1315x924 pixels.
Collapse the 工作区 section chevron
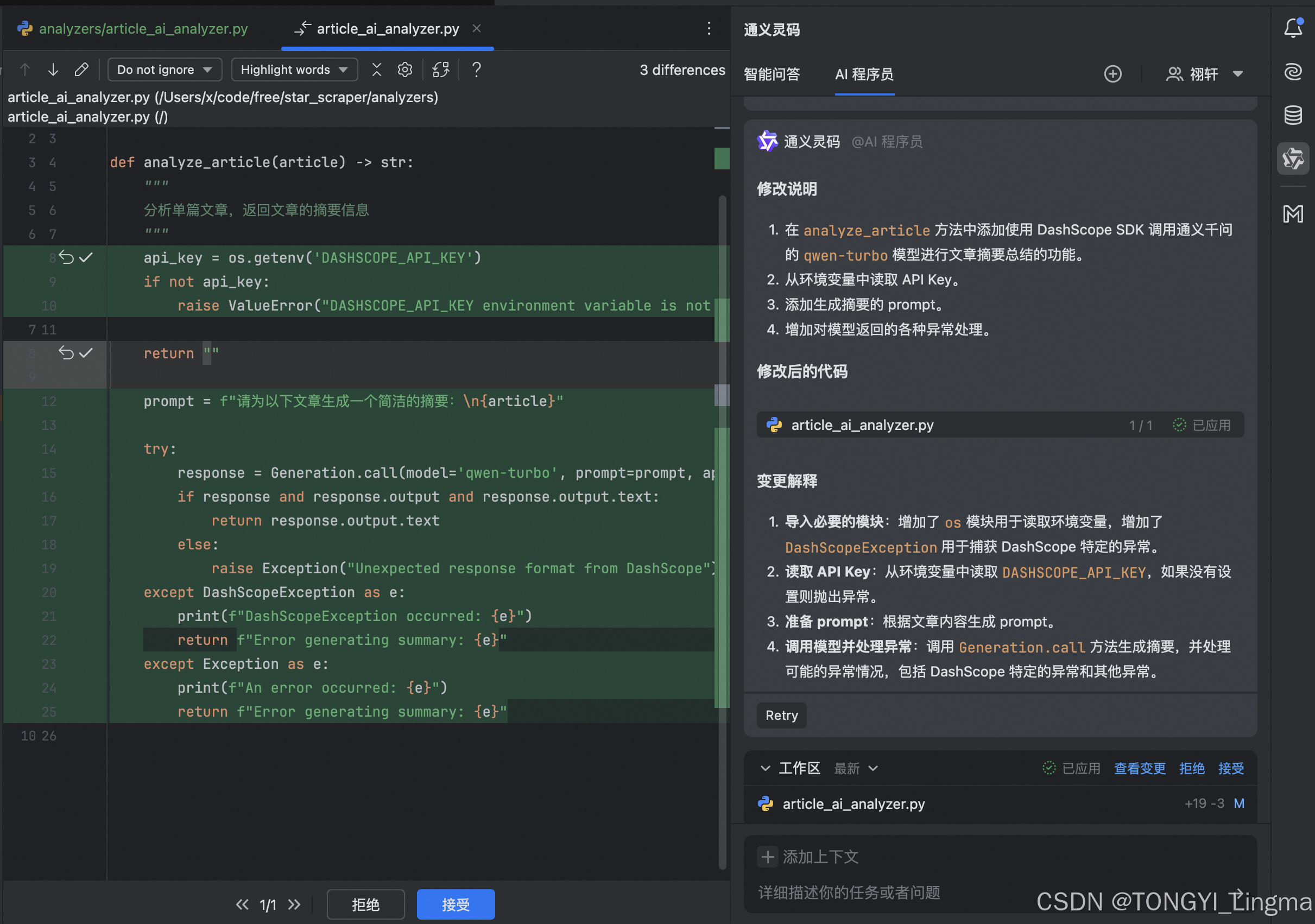click(765, 768)
